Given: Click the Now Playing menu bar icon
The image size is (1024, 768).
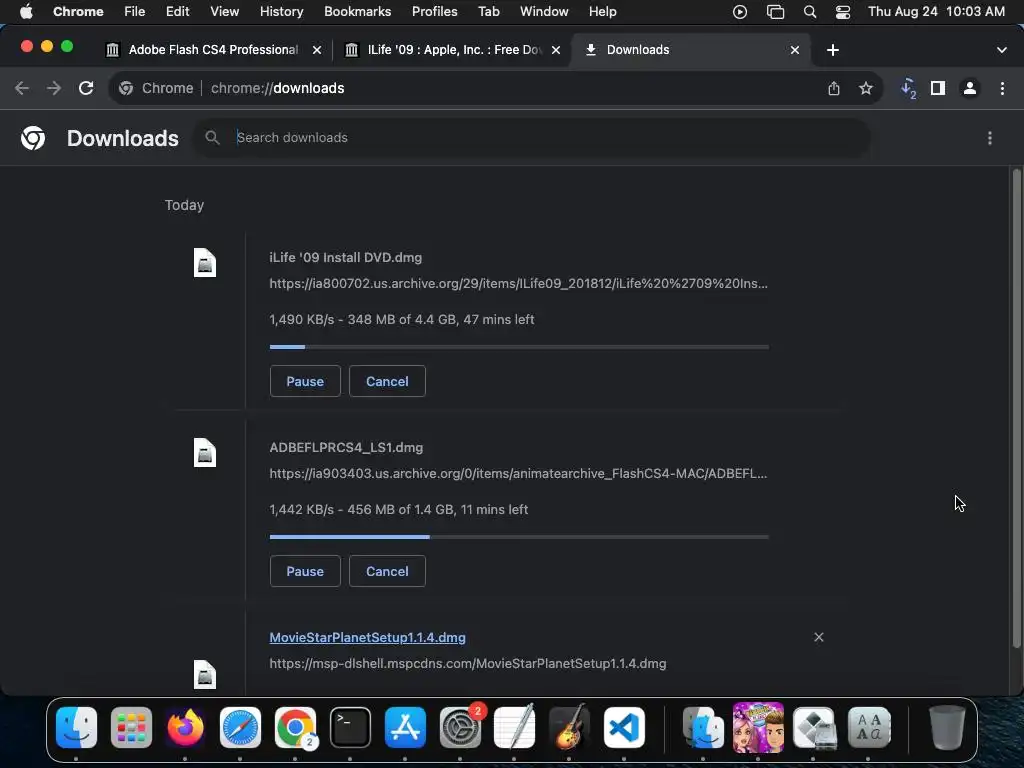Looking at the screenshot, I should tap(740, 12).
